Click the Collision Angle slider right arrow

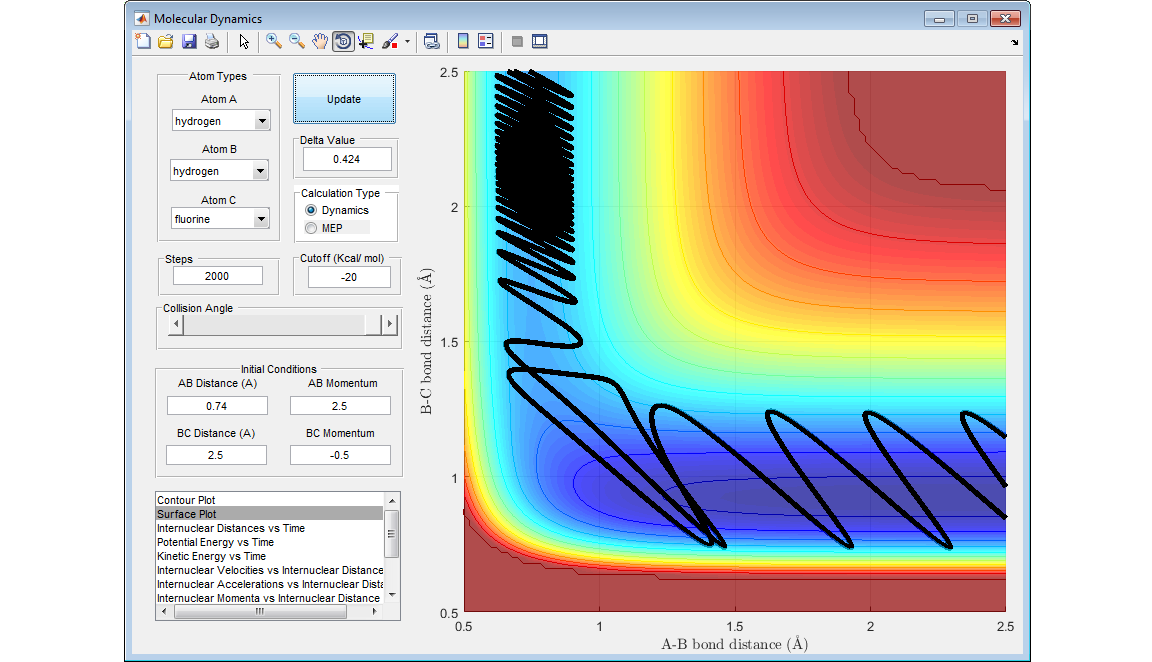pyautogui.click(x=390, y=324)
